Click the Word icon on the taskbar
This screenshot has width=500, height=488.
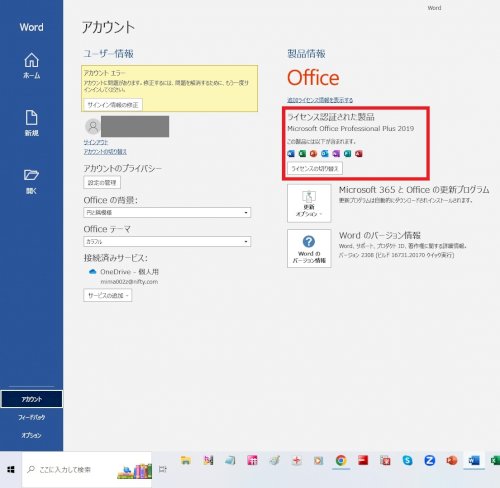474,461
